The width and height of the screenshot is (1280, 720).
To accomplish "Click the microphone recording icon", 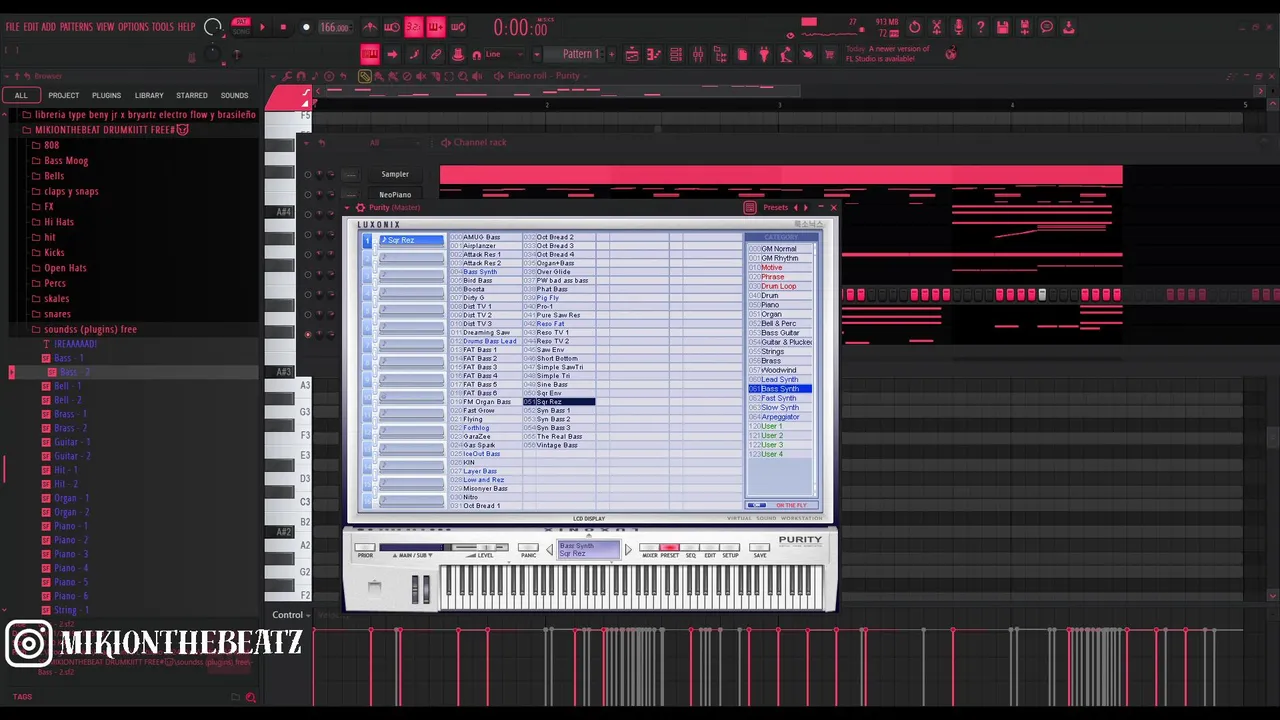I will (x=959, y=27).
